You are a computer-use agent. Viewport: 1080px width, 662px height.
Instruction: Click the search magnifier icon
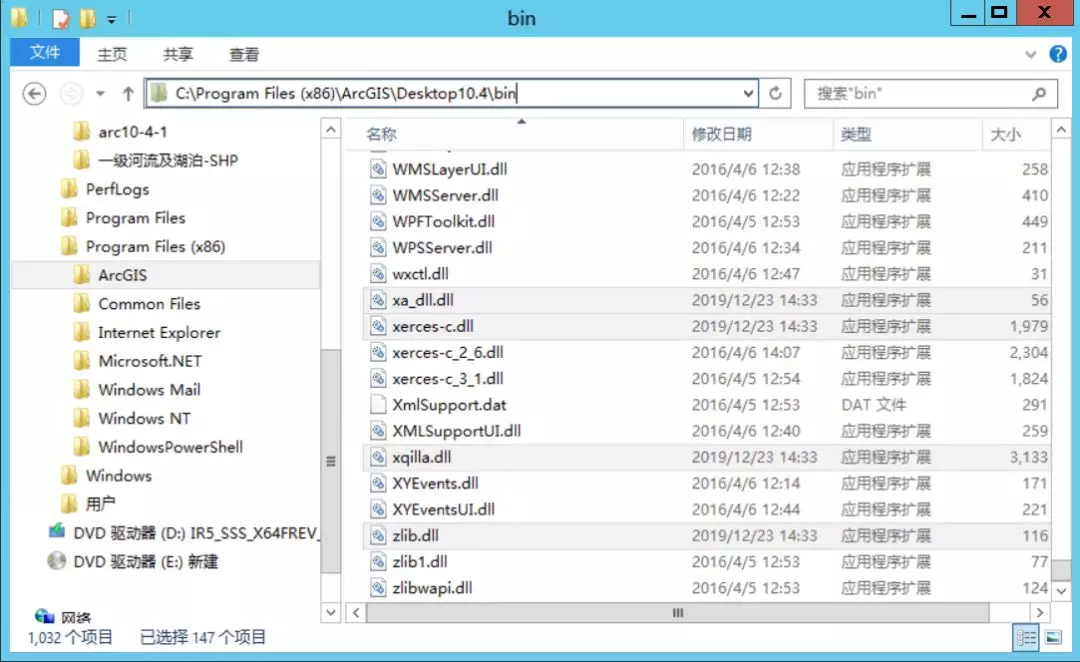click(1039, 93)
